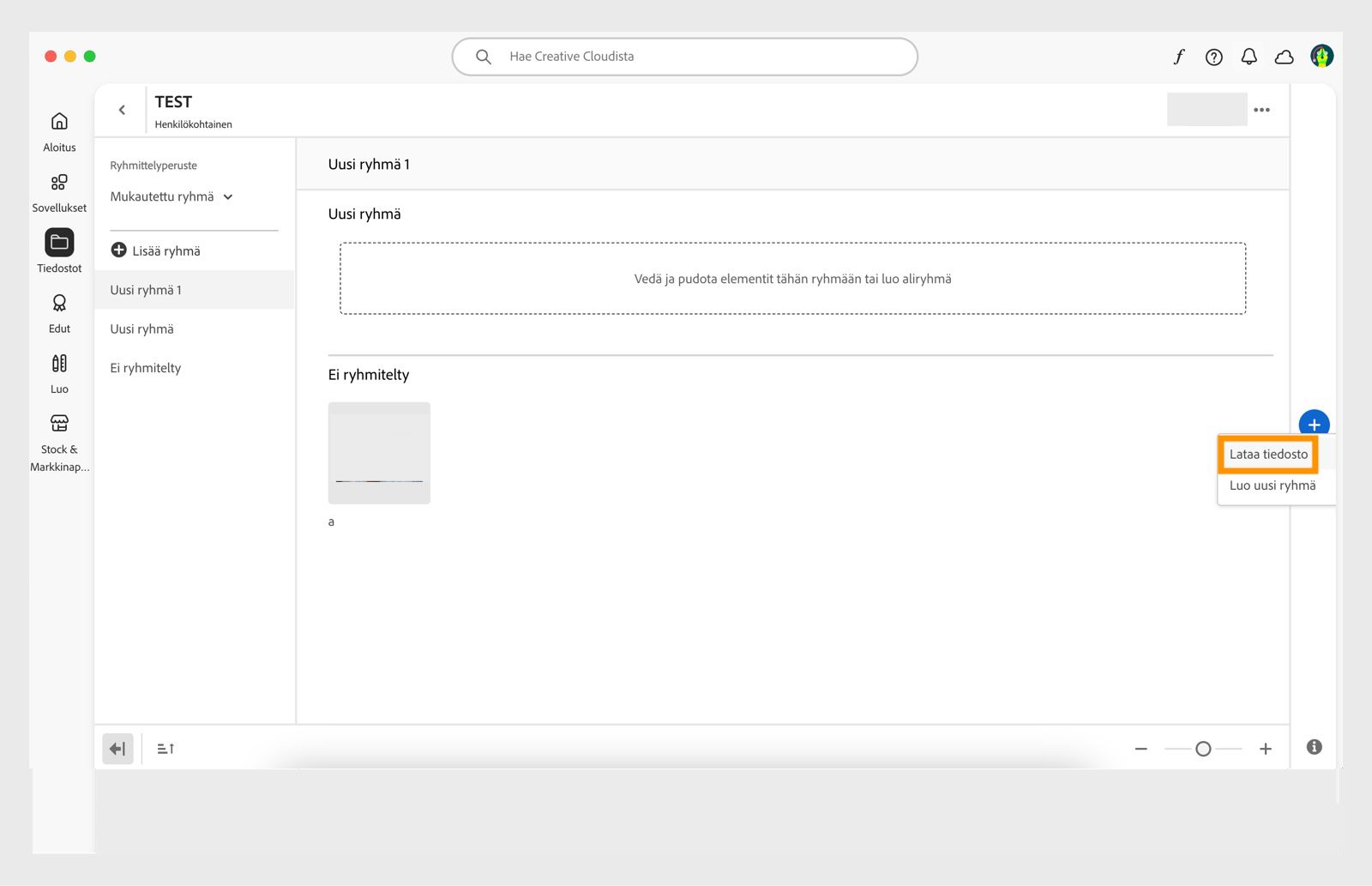Screen dimensions: 1372x886
Task: Open Sovellukset apps section
Action: click(59, 192)
